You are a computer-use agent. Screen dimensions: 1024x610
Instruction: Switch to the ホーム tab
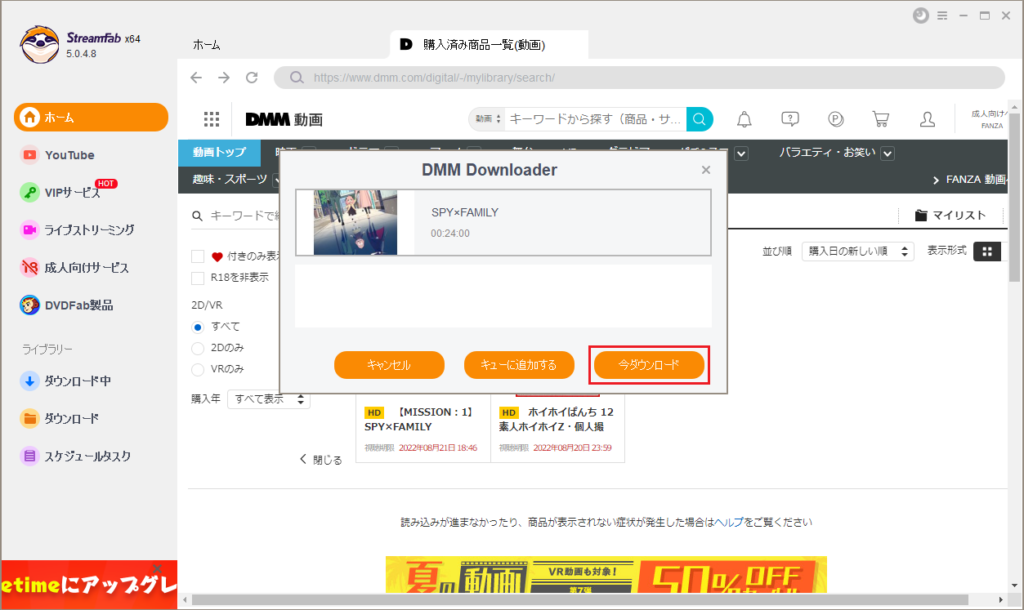click(206, 45)
